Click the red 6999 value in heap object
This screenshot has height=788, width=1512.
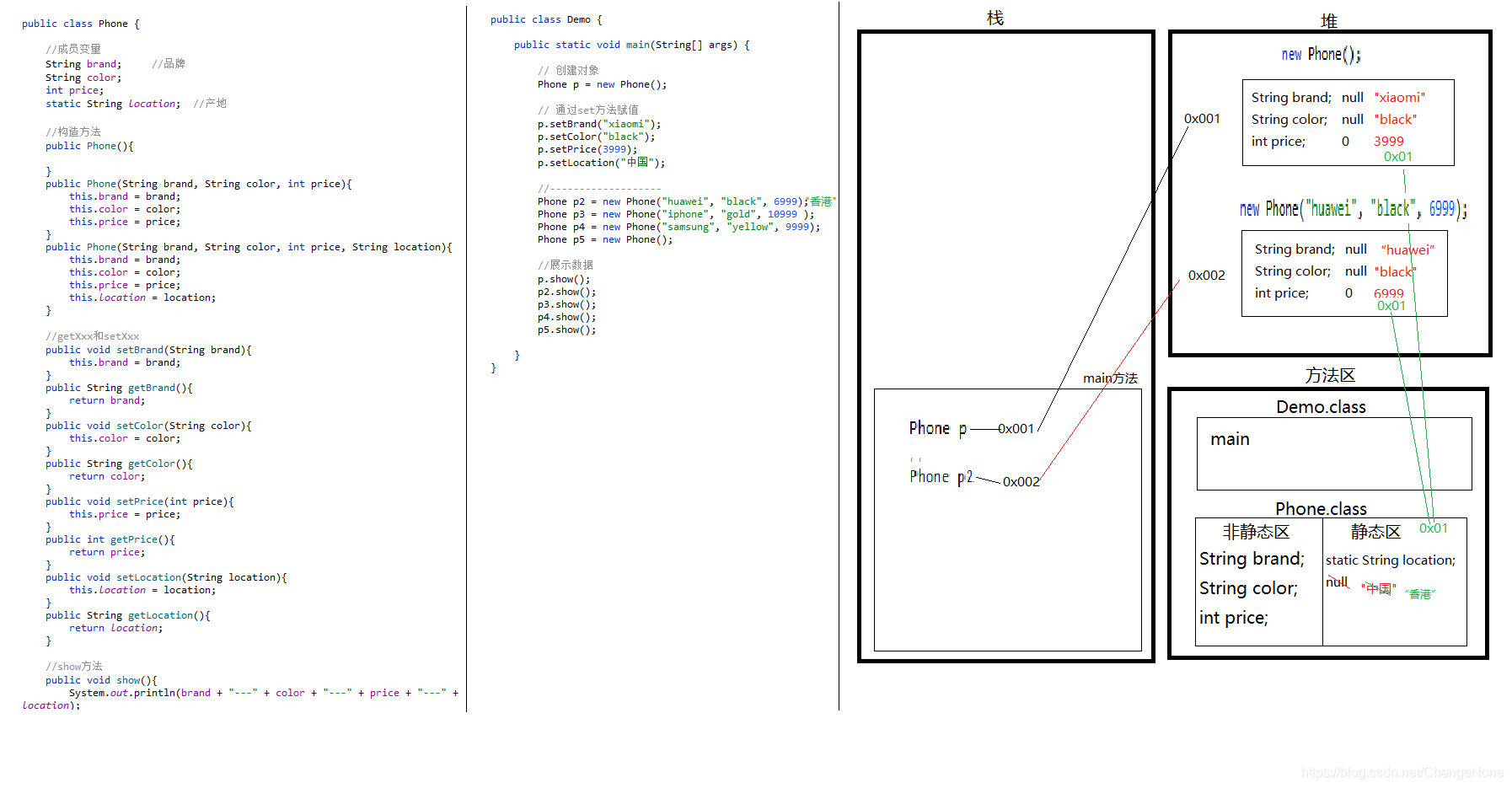[1389, 293]
